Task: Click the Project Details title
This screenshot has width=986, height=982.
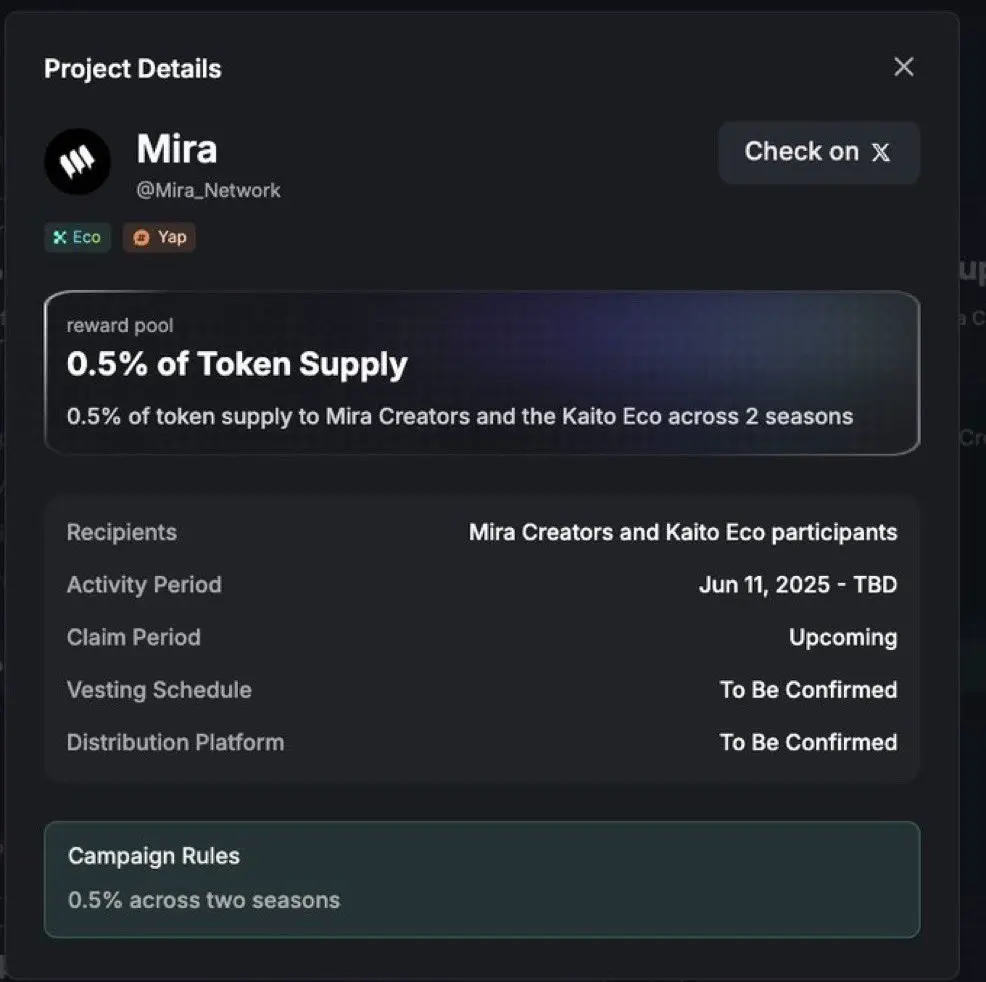Action: tap(133, 69)
